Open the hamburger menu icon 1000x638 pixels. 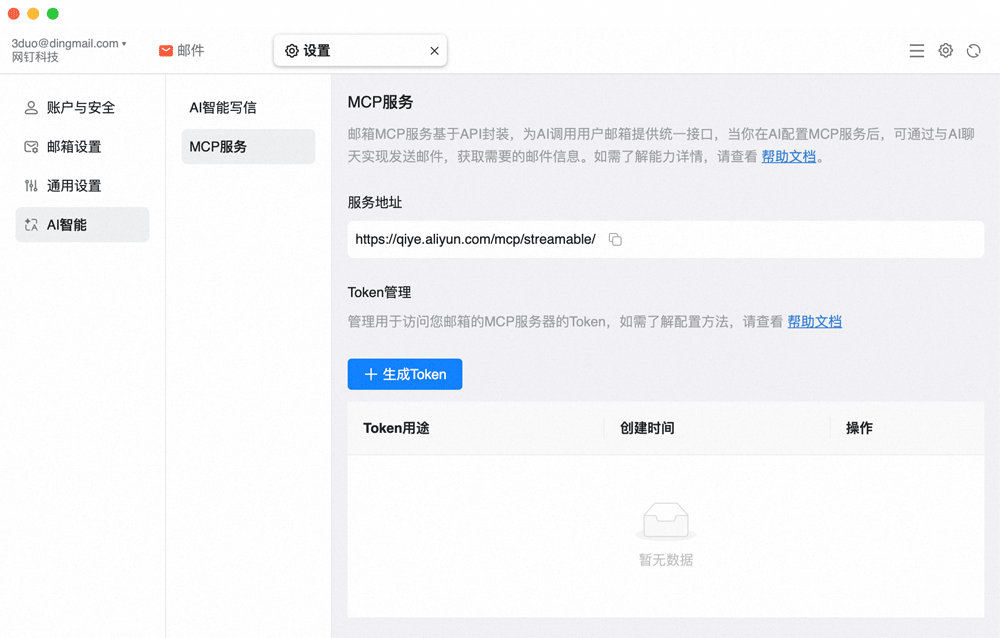pos(916,51)
